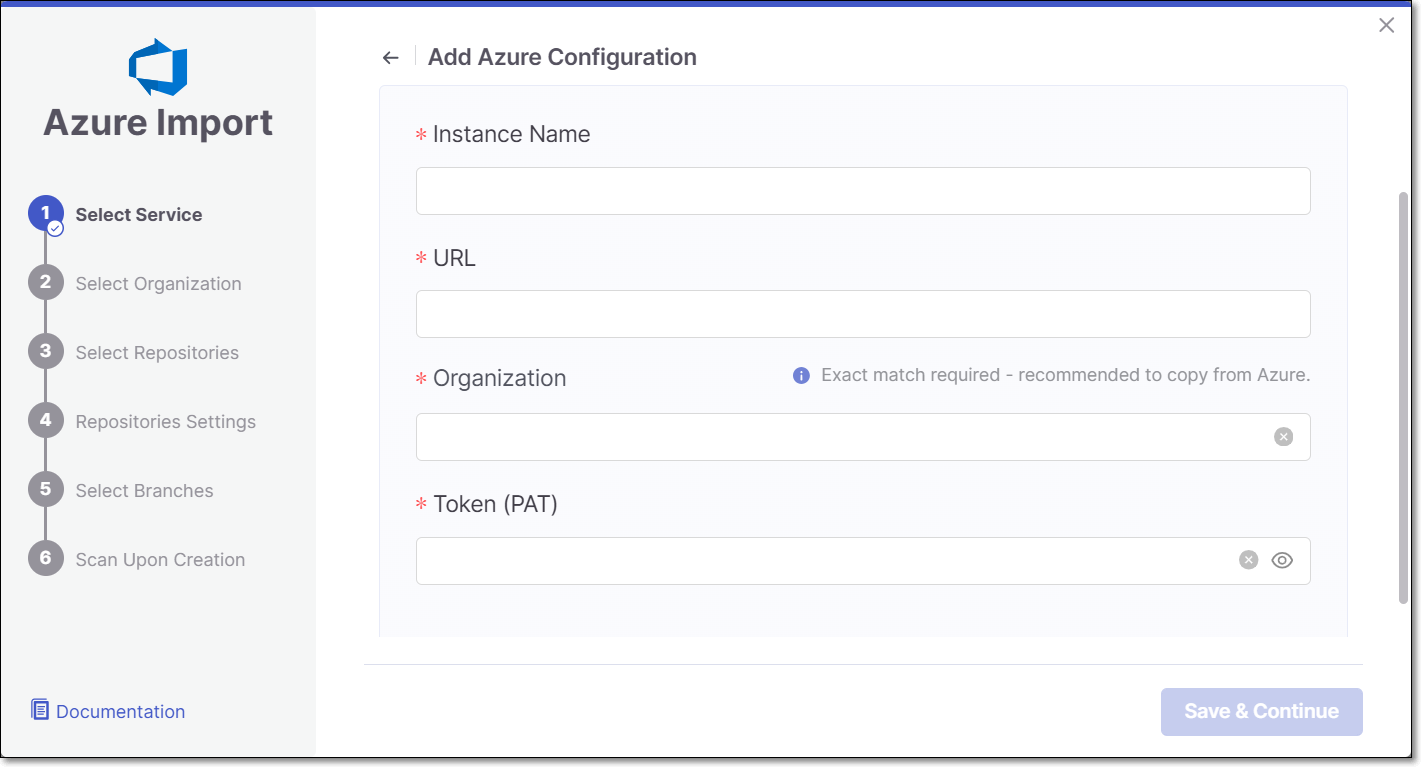Click into the Organization input field
The height and width of the screenshot is (767, 1421).
pos(863,437)
